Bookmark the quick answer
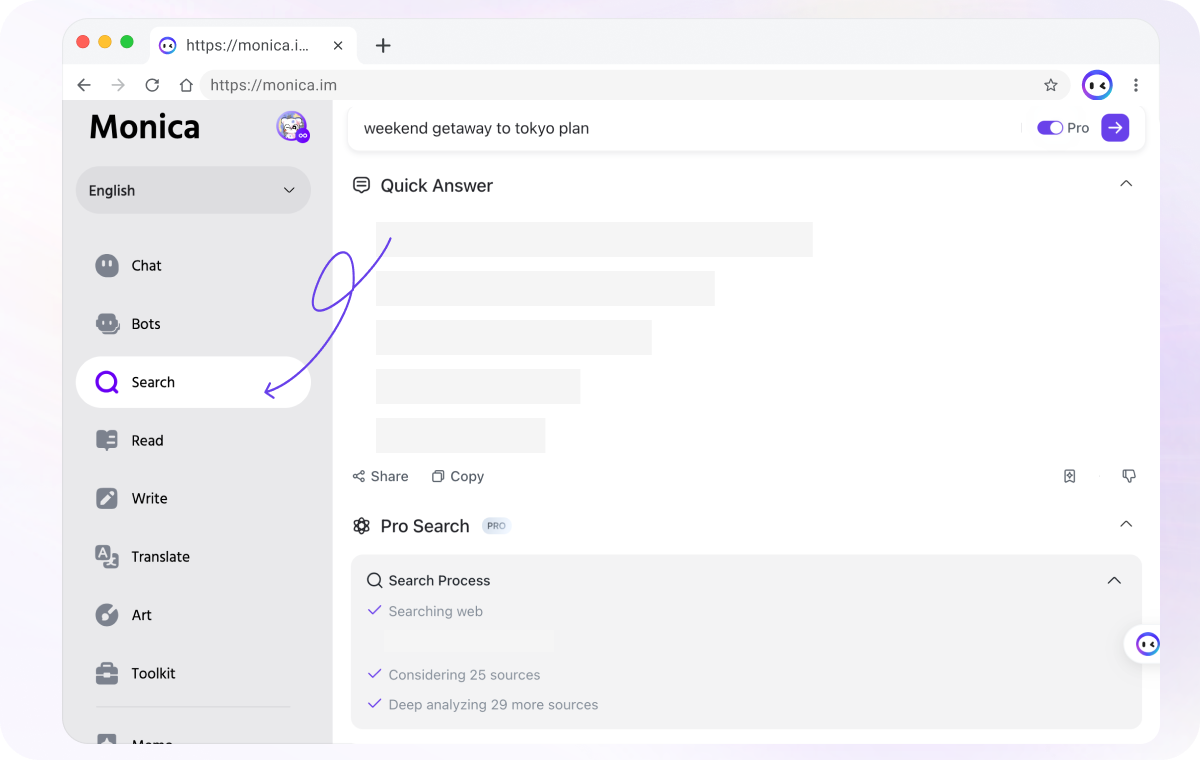 [1069, 476]
